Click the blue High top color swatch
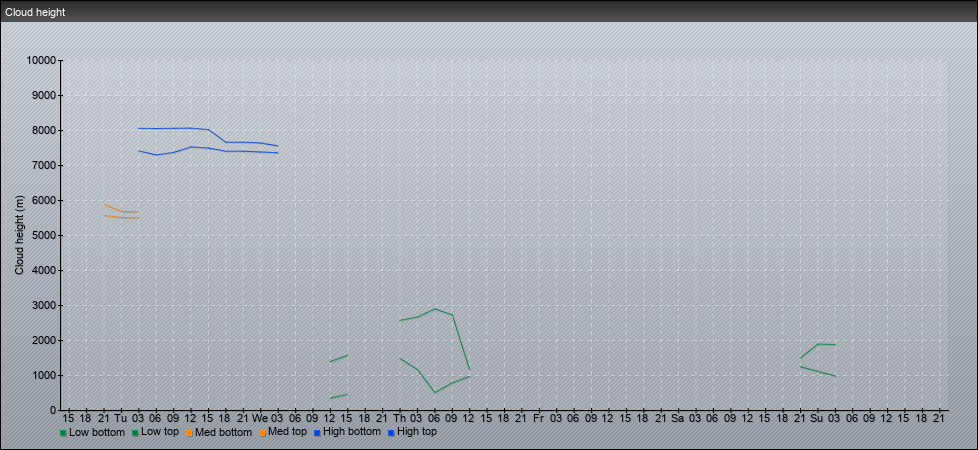The image size is (978, 450). (x=391, y=433)
